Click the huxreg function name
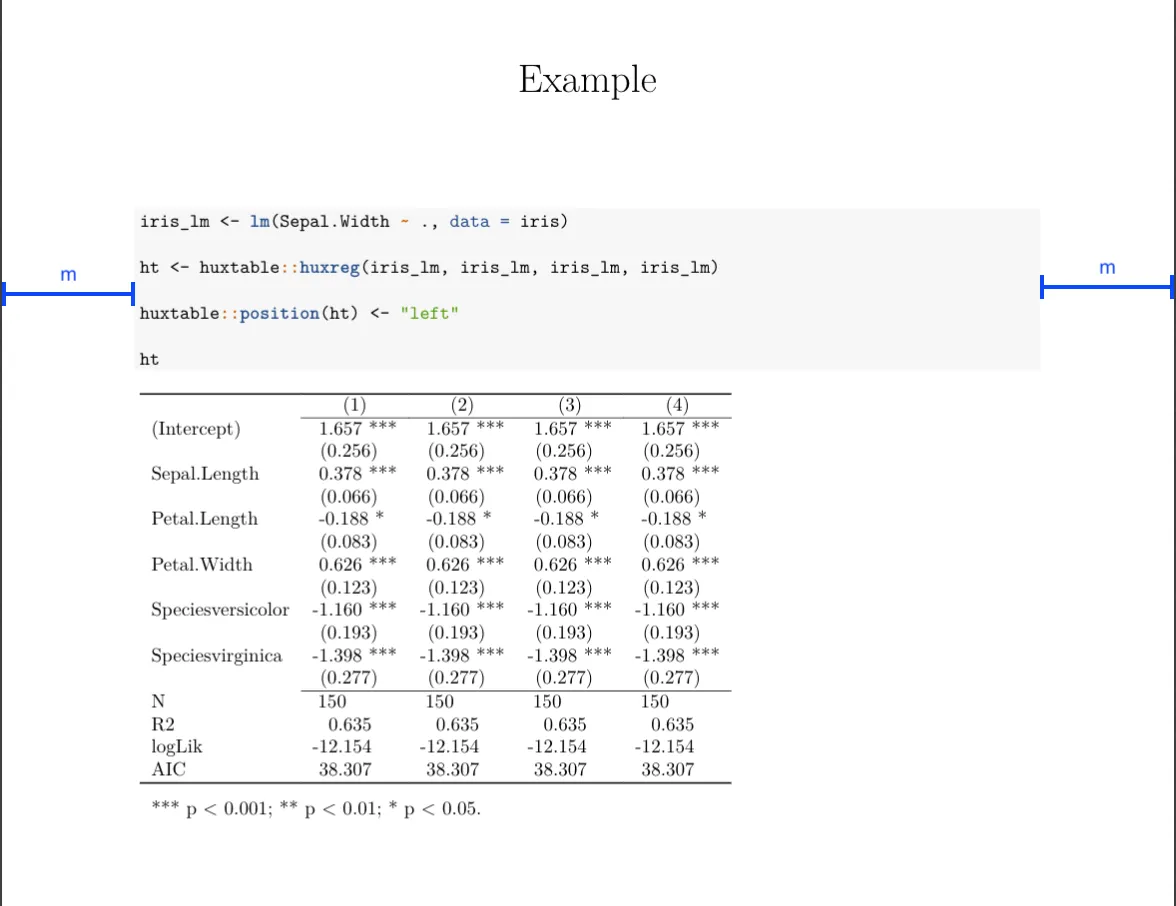1176x906 pixels. (329, 268)
